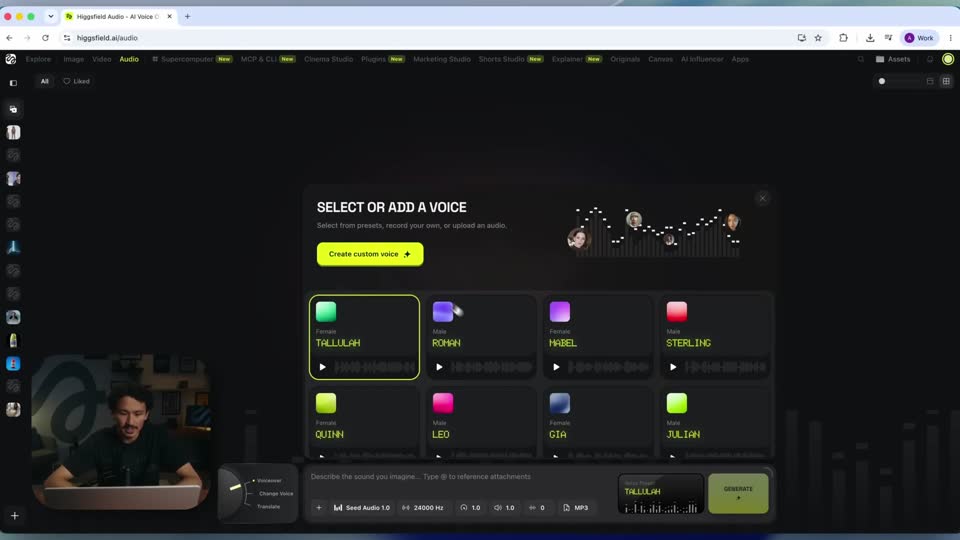Close the voice selection dialog
The width and height of the screenshot is (960, 540).
762,198
